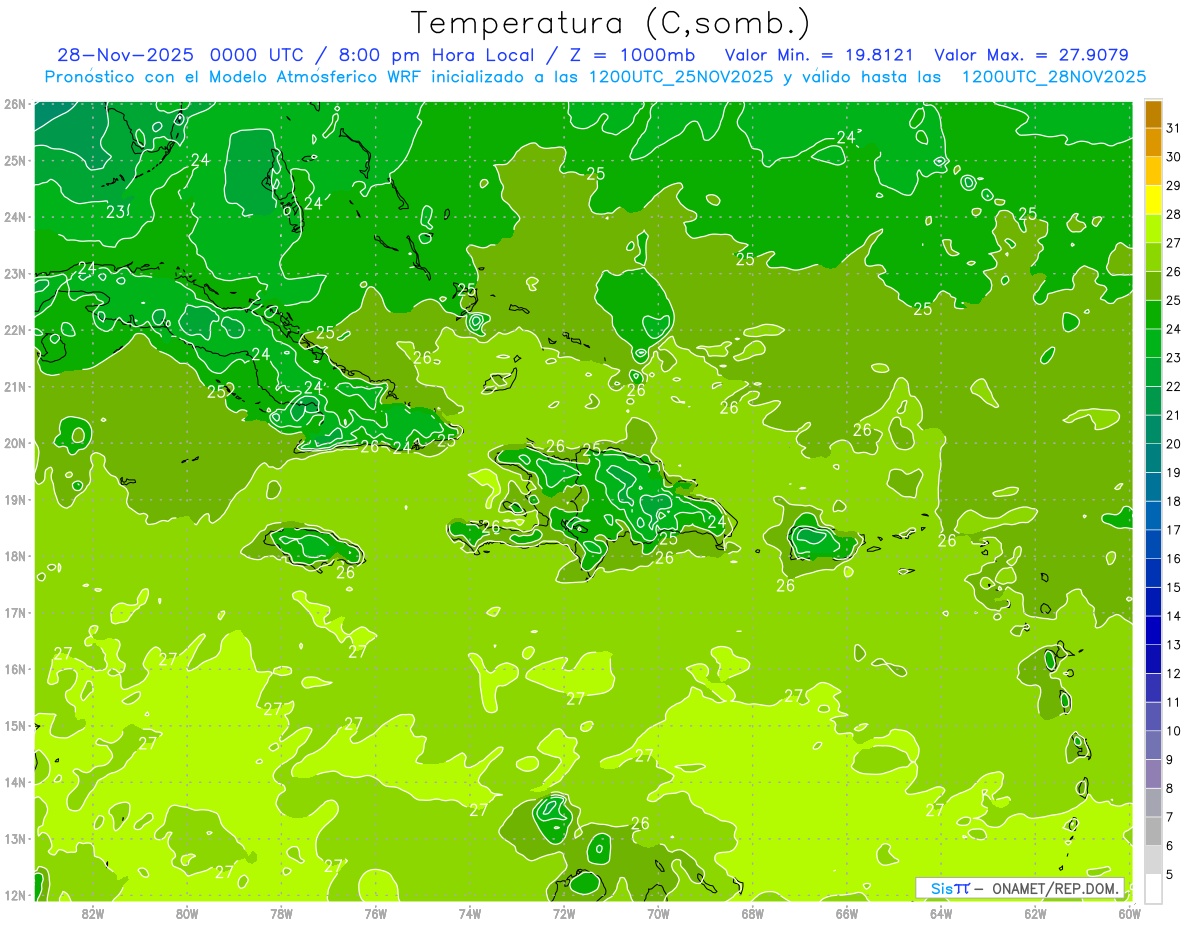Image resolution: width=1200 pixels, height=927 pixels.
Task: Click the color scale value "16"
Action: (x=1174, y=559)
